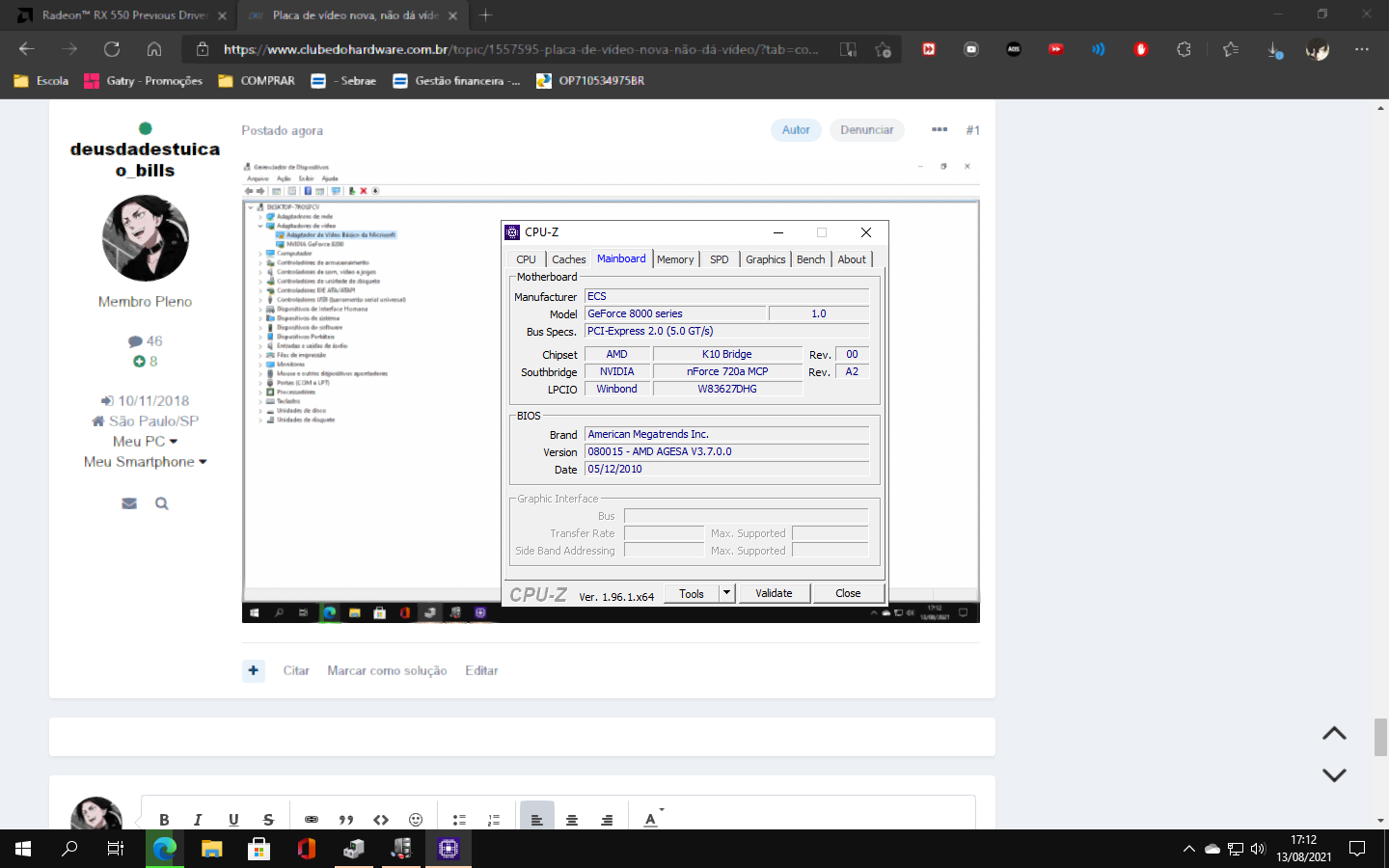
Task: Select the Memory tab in CPU-Z
Action: click(675, 259)
